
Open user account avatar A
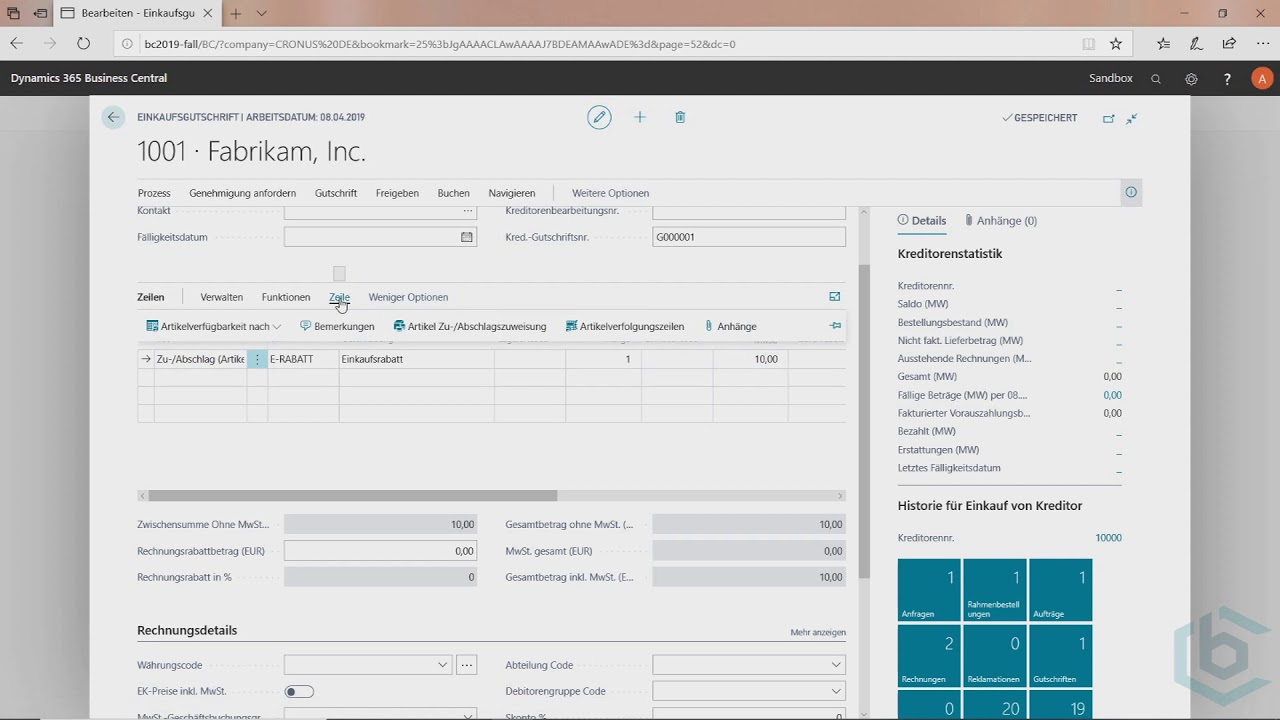1262,79
